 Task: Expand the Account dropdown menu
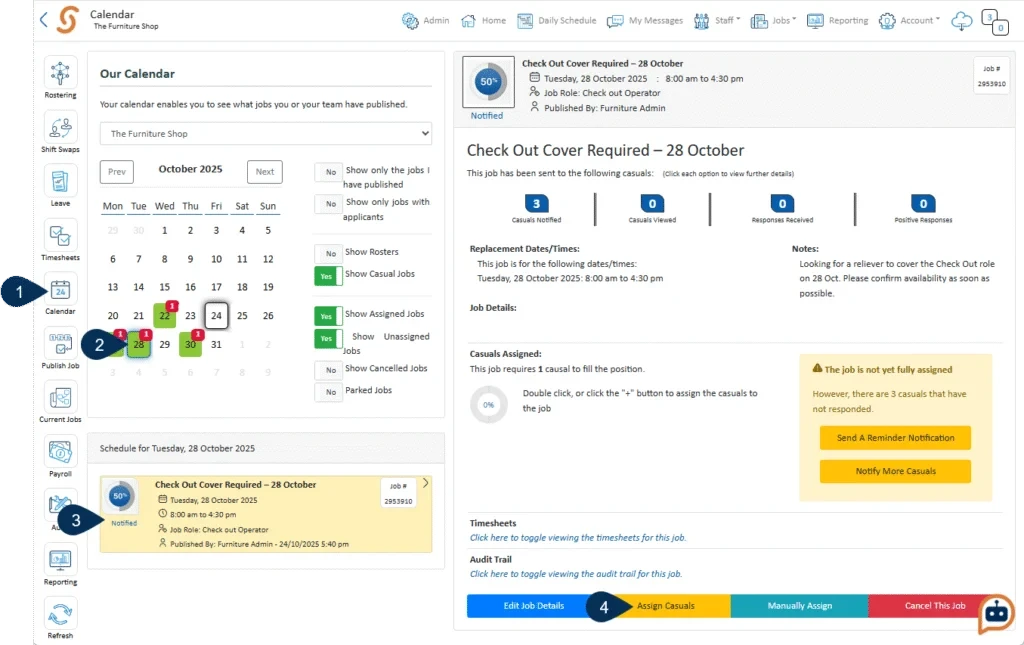click(909, 21)
